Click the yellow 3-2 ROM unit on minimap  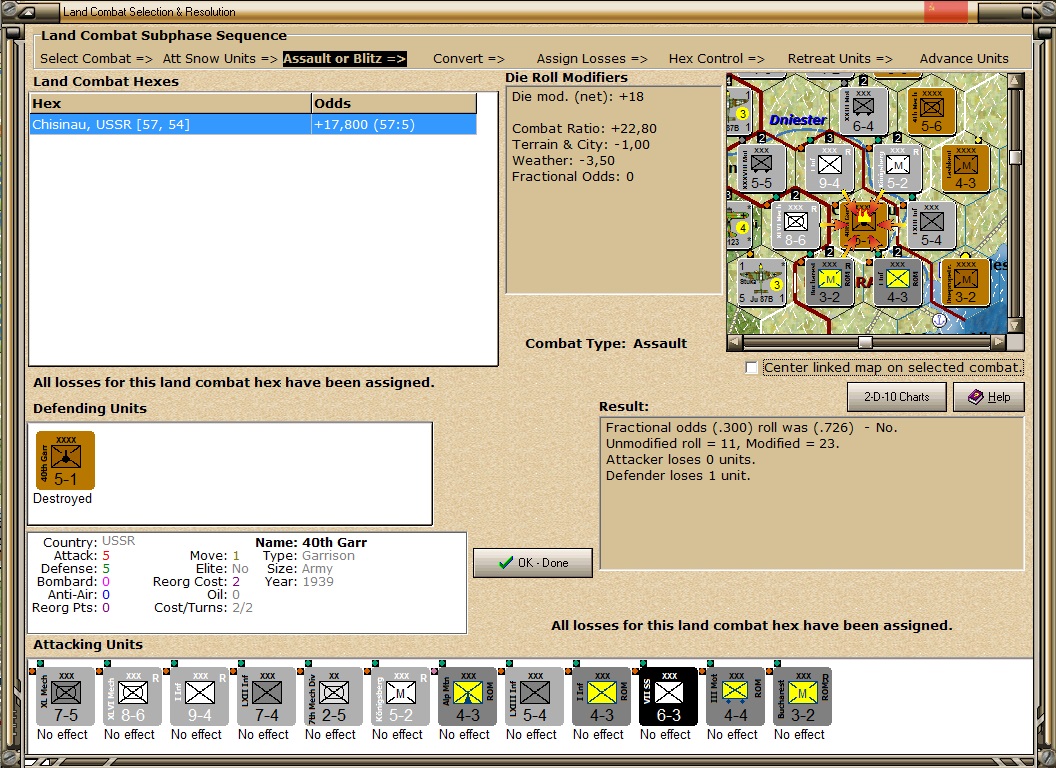pyautogui.click(x=830, y=283)
